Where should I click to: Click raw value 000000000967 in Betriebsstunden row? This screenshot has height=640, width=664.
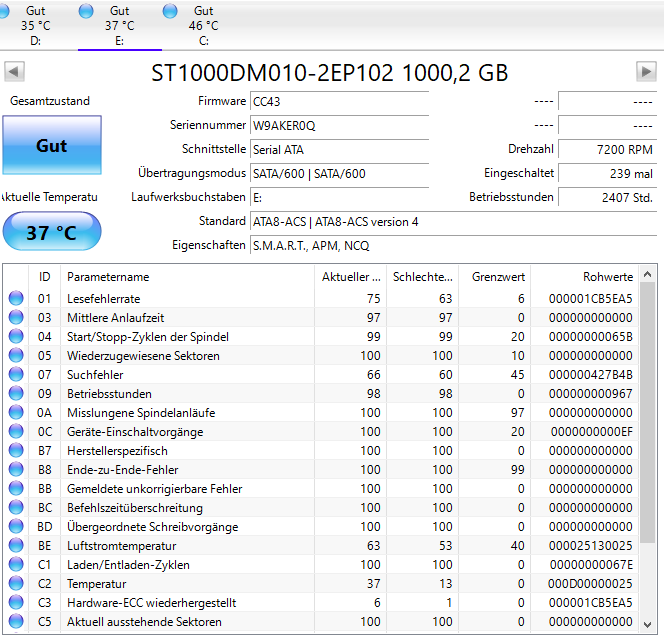click(590, 394)
